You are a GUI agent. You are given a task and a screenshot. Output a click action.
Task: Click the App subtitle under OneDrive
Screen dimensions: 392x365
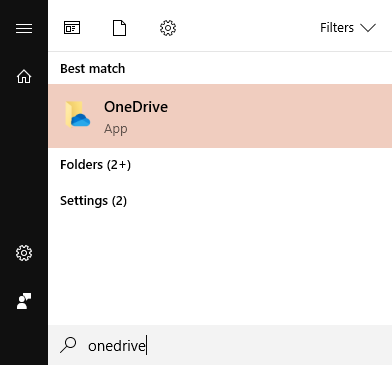coord(116,129)
